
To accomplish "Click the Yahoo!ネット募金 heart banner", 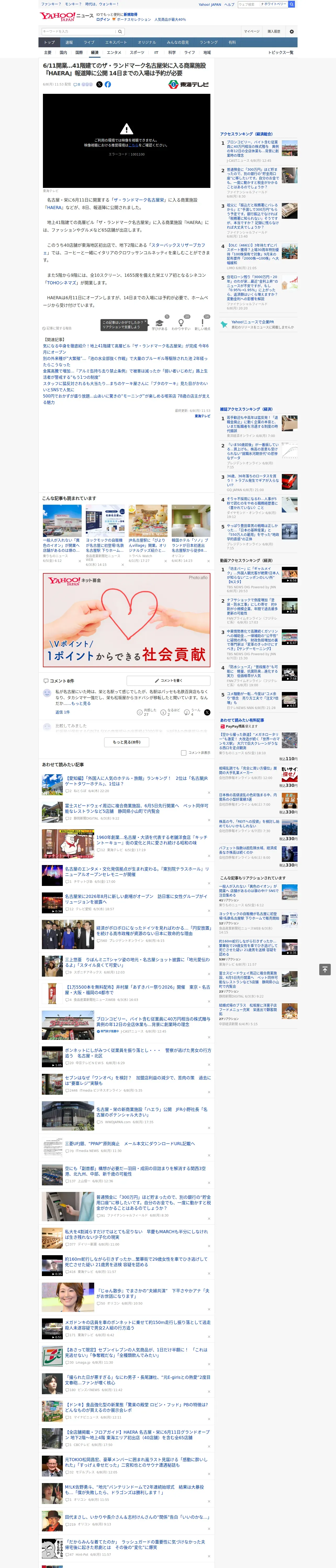I will point(126,620).
